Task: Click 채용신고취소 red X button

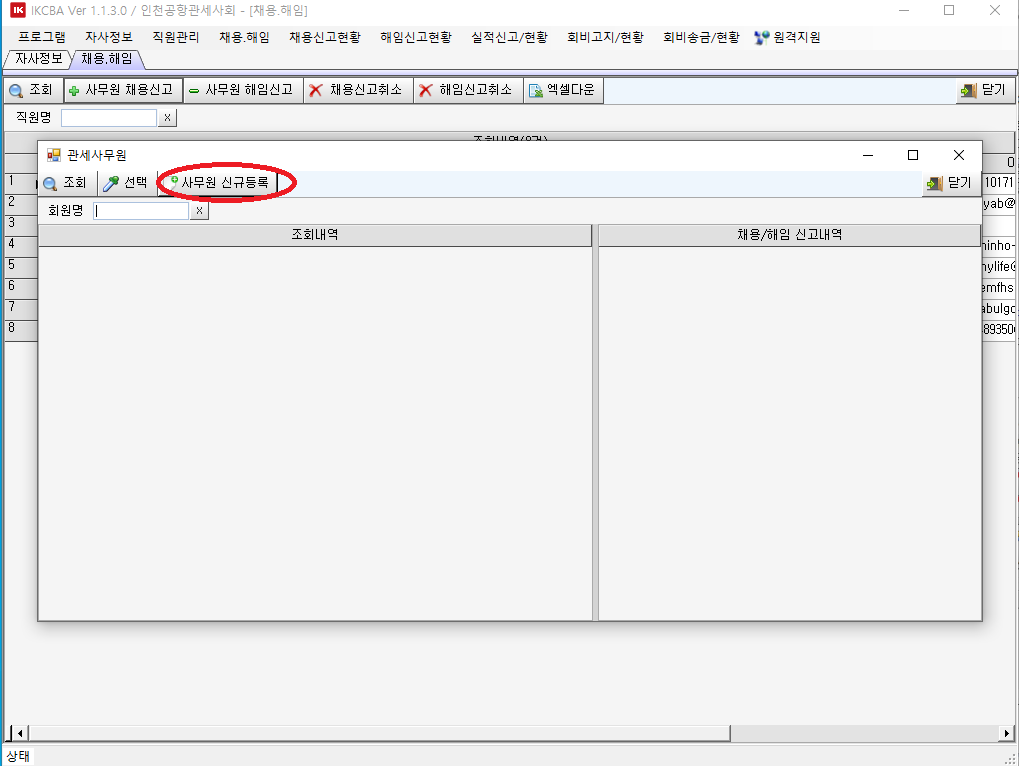Action: (x=356, y=90)
